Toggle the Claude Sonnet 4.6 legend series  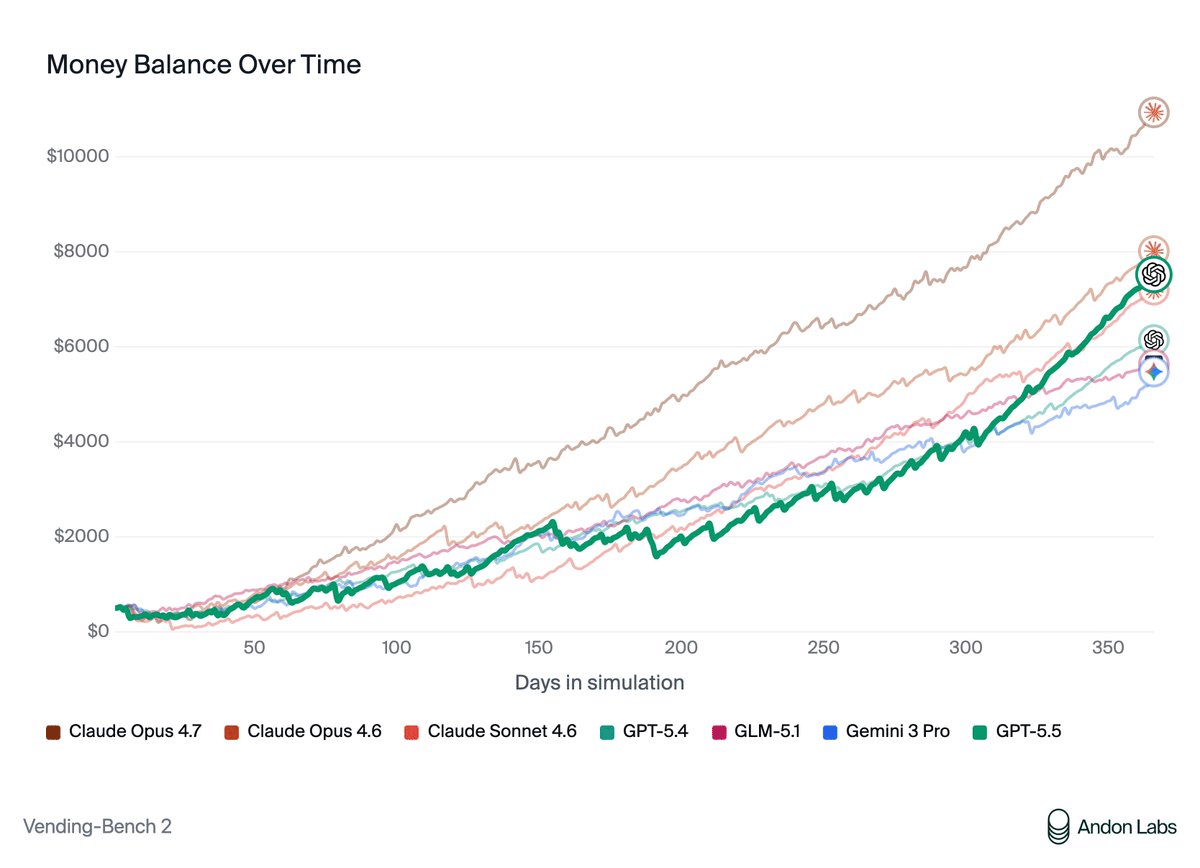coord(501,731)
